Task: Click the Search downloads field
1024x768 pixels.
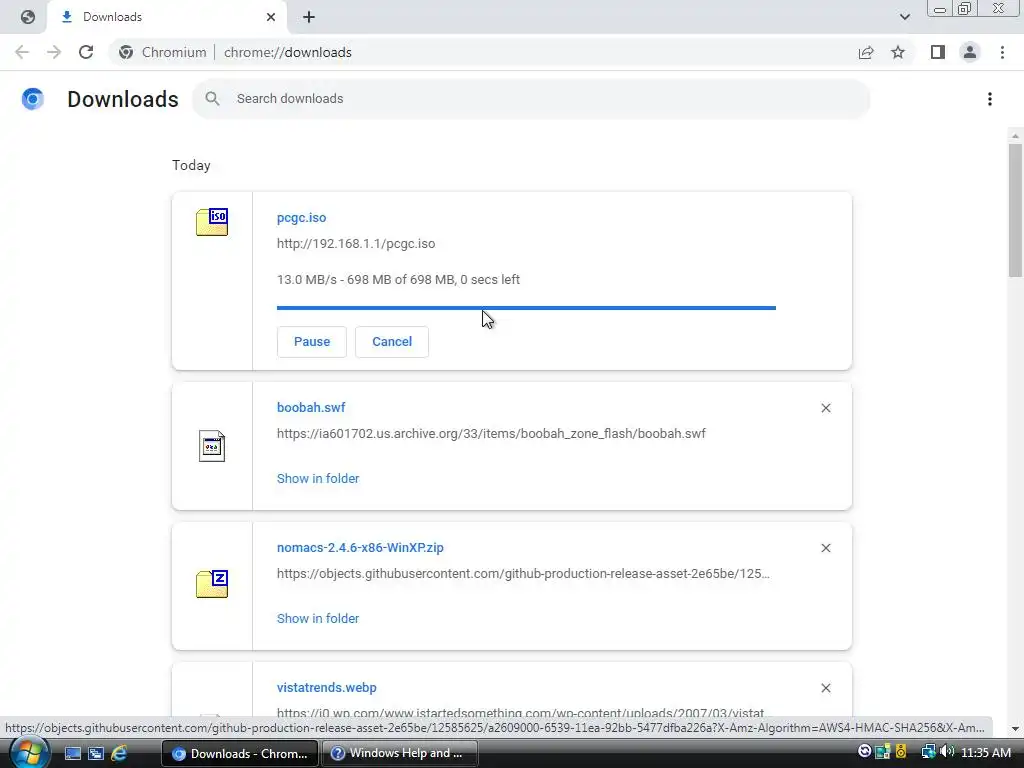Action: click(x=531, y=99)
